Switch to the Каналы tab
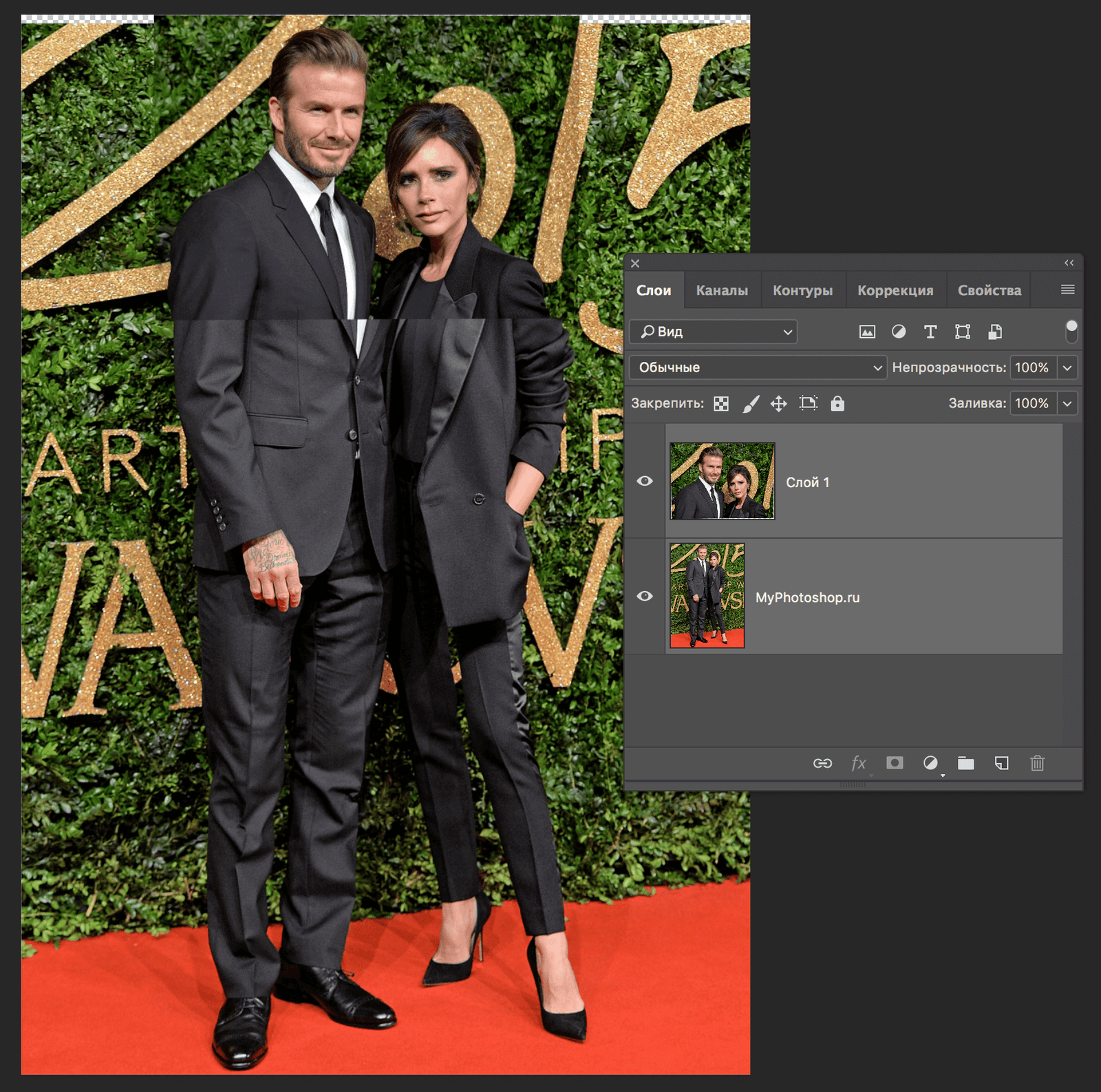The height and width of the screenshot is (1092, 1101). (x=723, y=290)
